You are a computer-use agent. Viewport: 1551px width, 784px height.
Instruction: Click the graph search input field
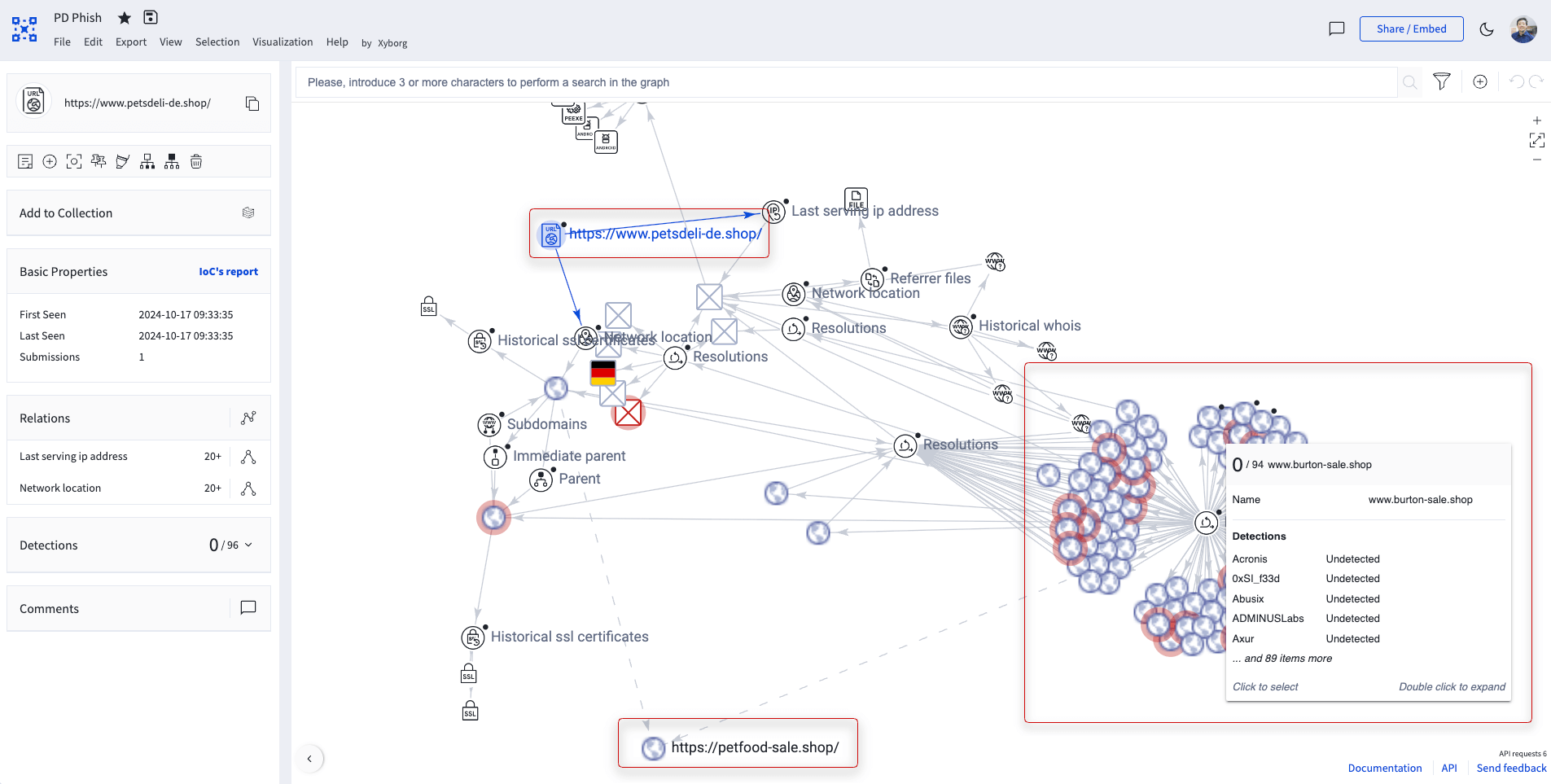847,82
